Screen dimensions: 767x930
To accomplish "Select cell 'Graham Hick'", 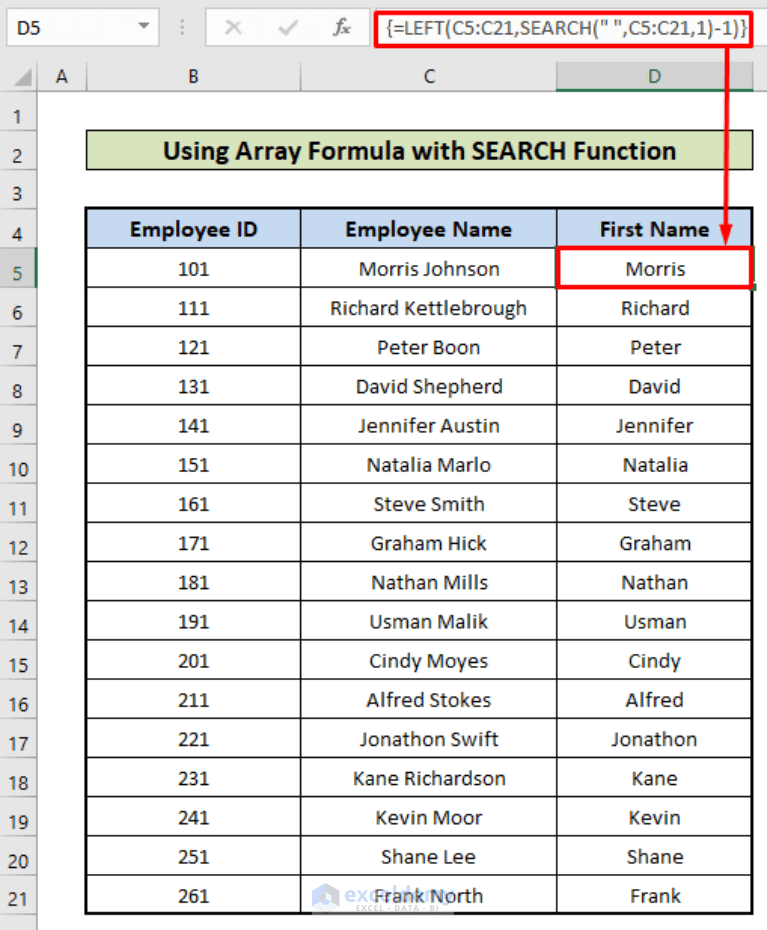I will point(428,543).
